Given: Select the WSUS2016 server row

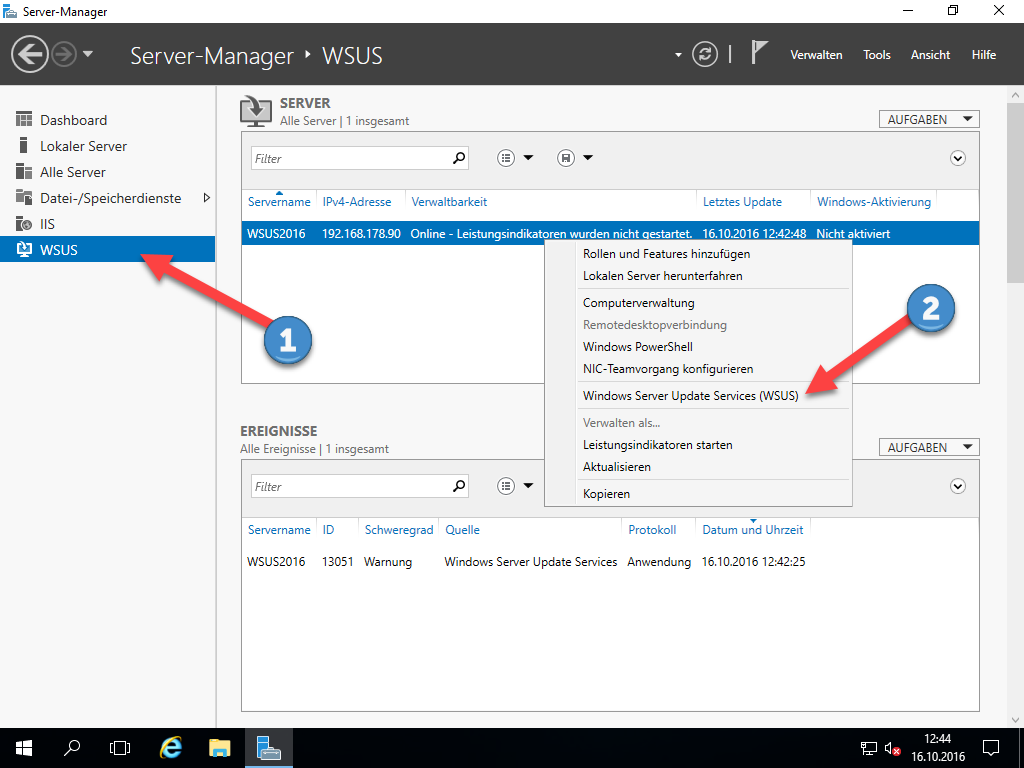Looking at the screenshot, I should [610, 234].
